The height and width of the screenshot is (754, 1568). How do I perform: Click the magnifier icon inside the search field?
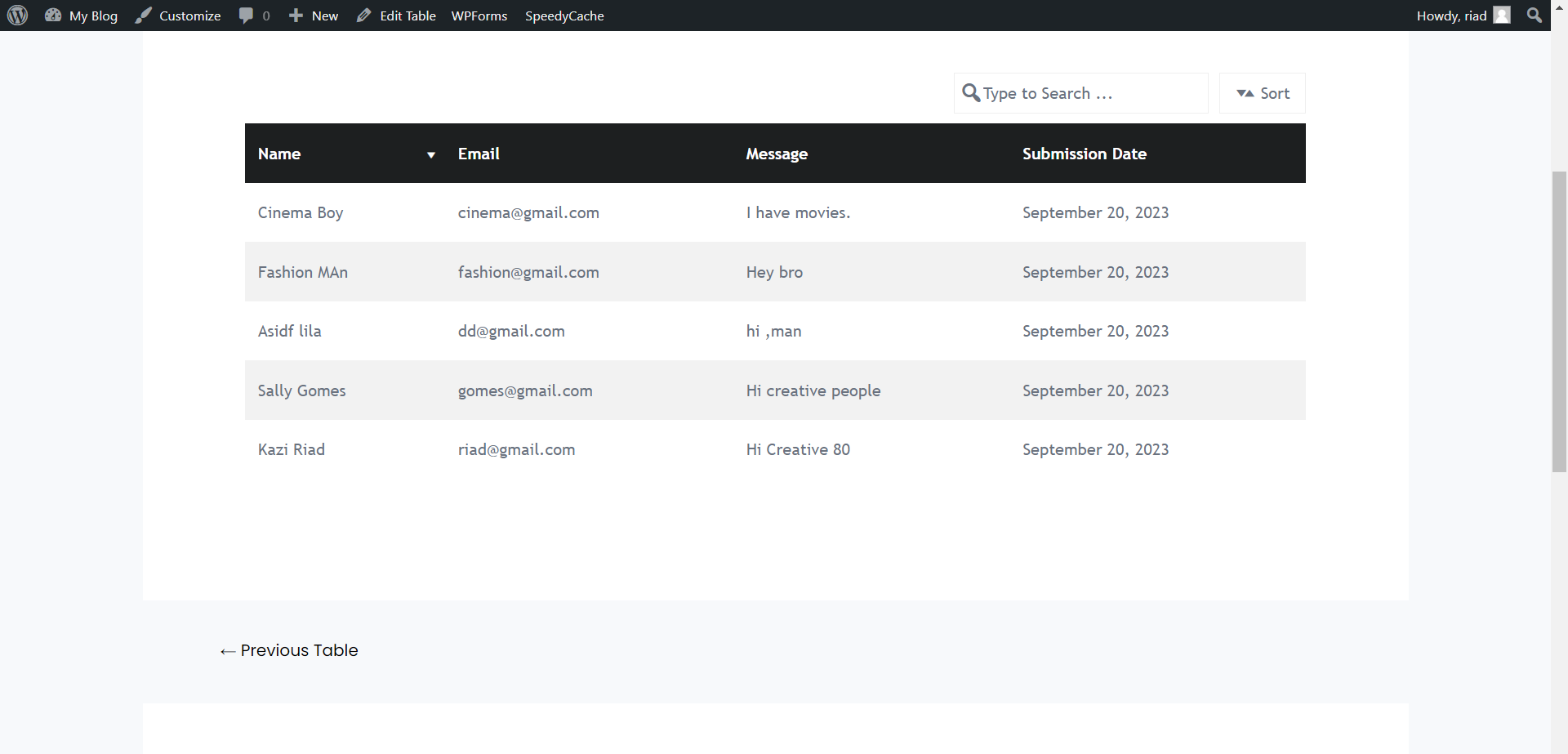tap(972, 93)
